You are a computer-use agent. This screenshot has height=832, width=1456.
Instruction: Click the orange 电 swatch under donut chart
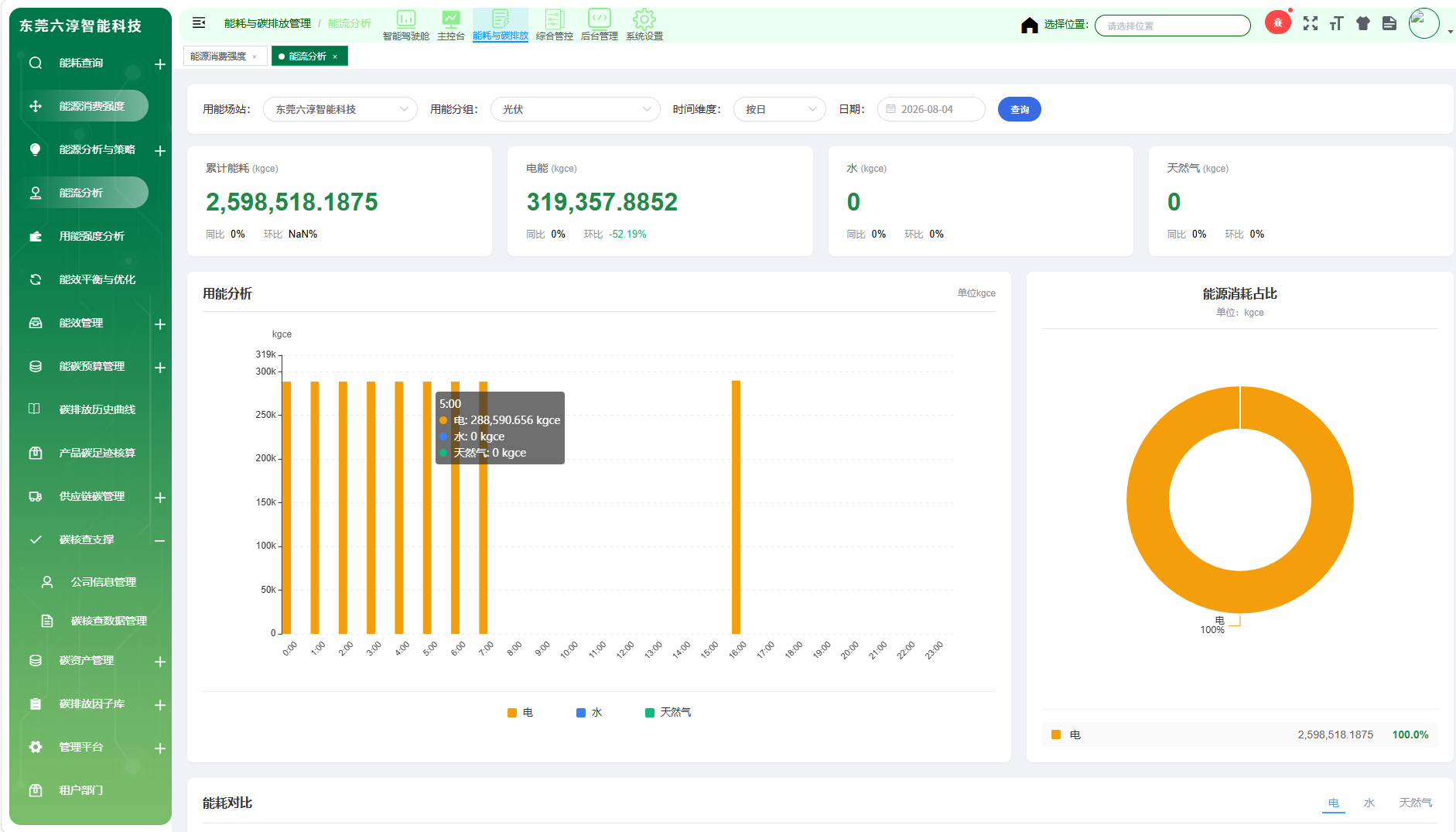click(x=1056, y=734)
